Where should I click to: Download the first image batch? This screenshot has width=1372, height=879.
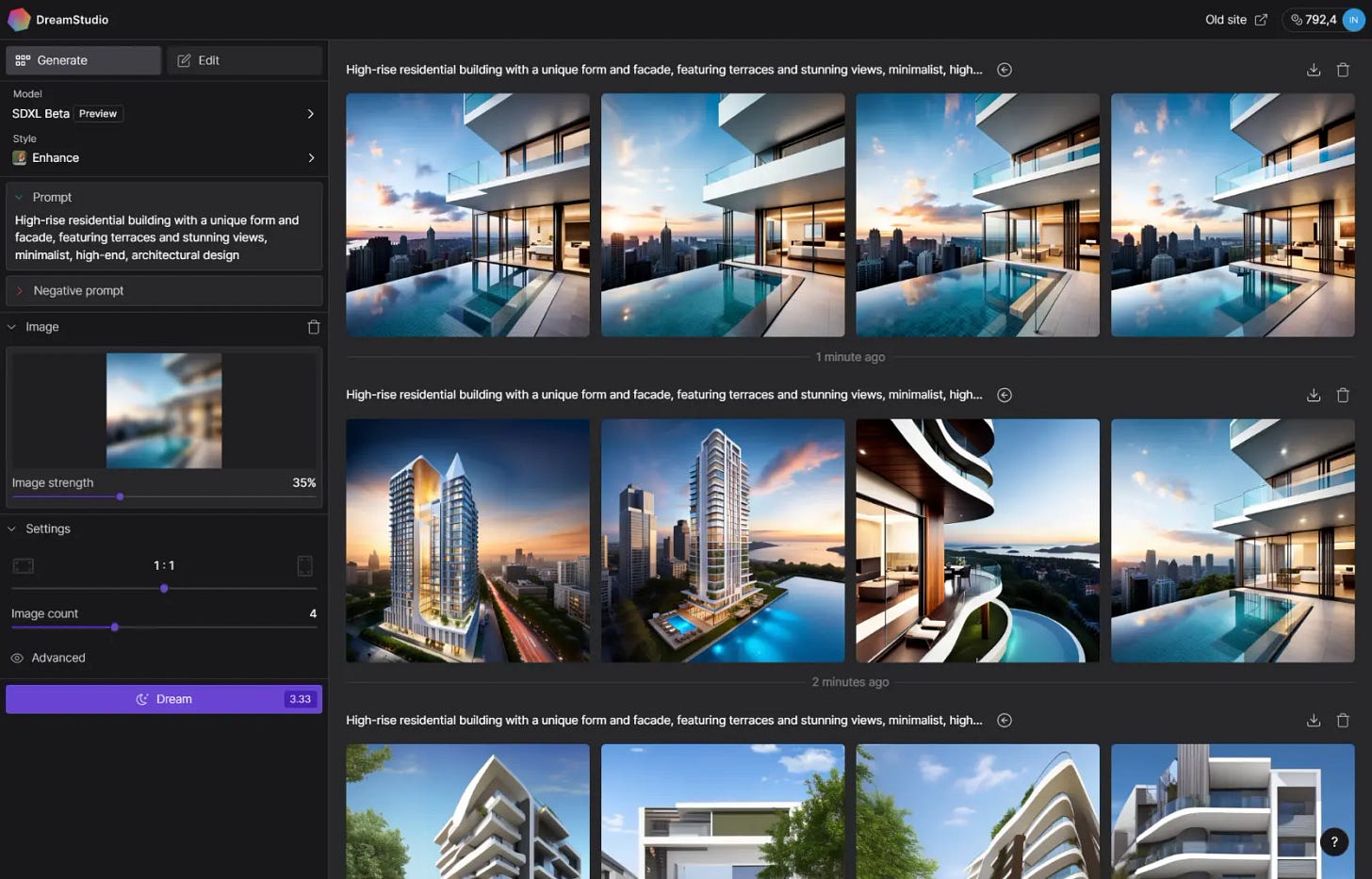click(1314, 70)
